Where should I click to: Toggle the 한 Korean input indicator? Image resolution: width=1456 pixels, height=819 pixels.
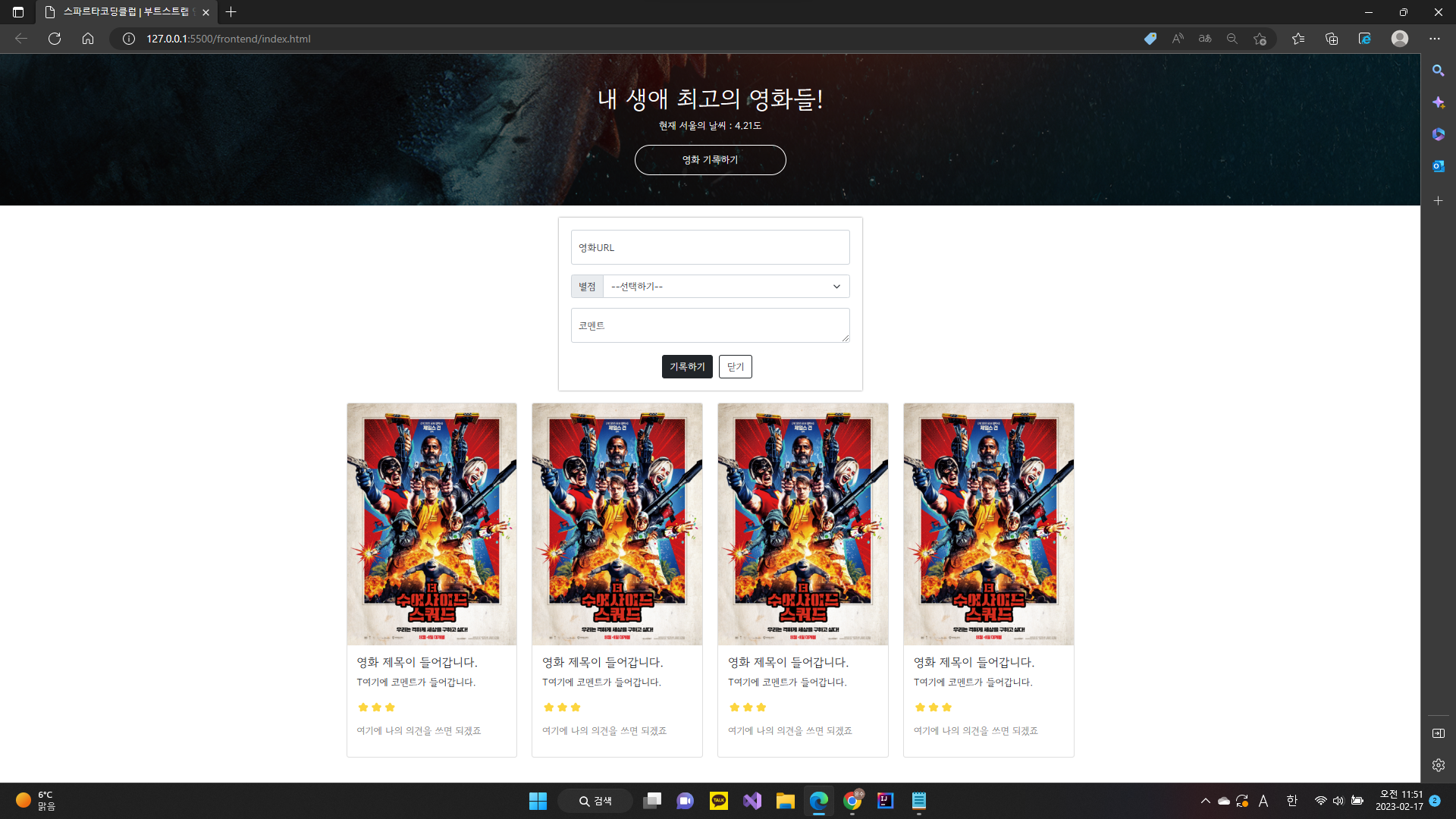pos(1292,801)
